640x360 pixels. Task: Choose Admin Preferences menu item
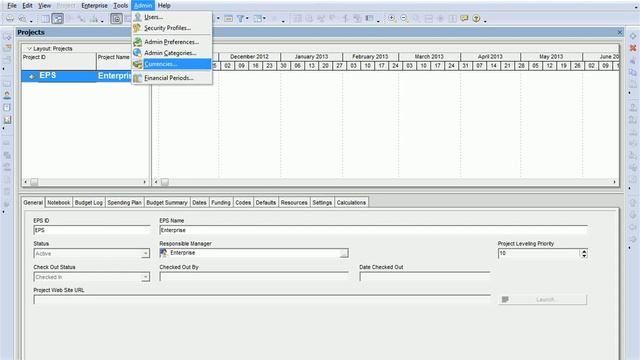coord(172,42)
